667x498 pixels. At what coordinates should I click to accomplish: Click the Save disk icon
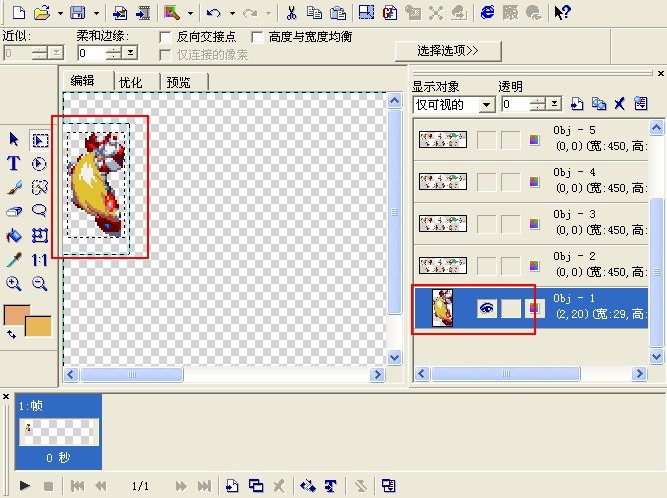(77, 13)
